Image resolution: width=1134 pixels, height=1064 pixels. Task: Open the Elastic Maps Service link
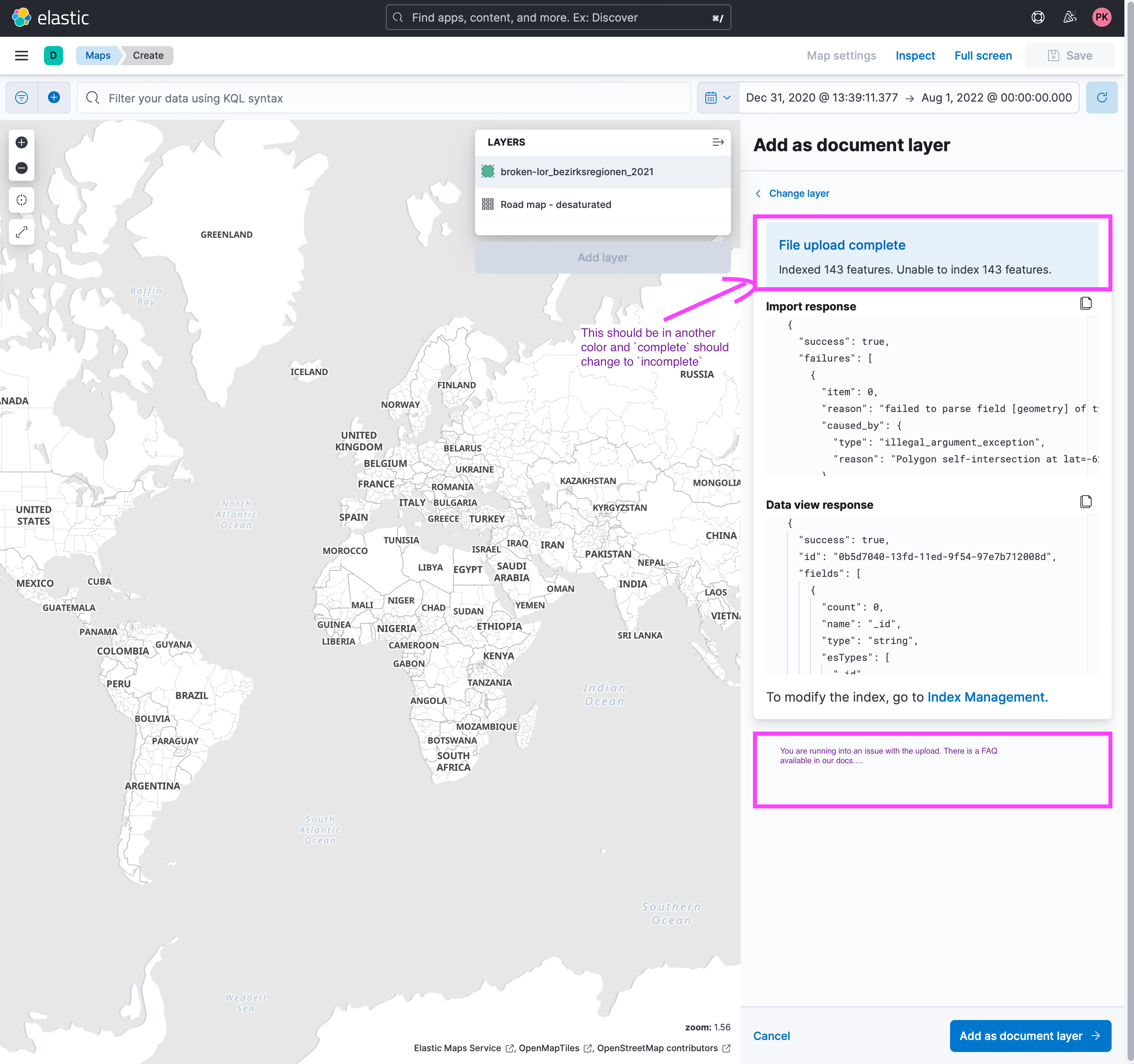tap(464, 1048)
